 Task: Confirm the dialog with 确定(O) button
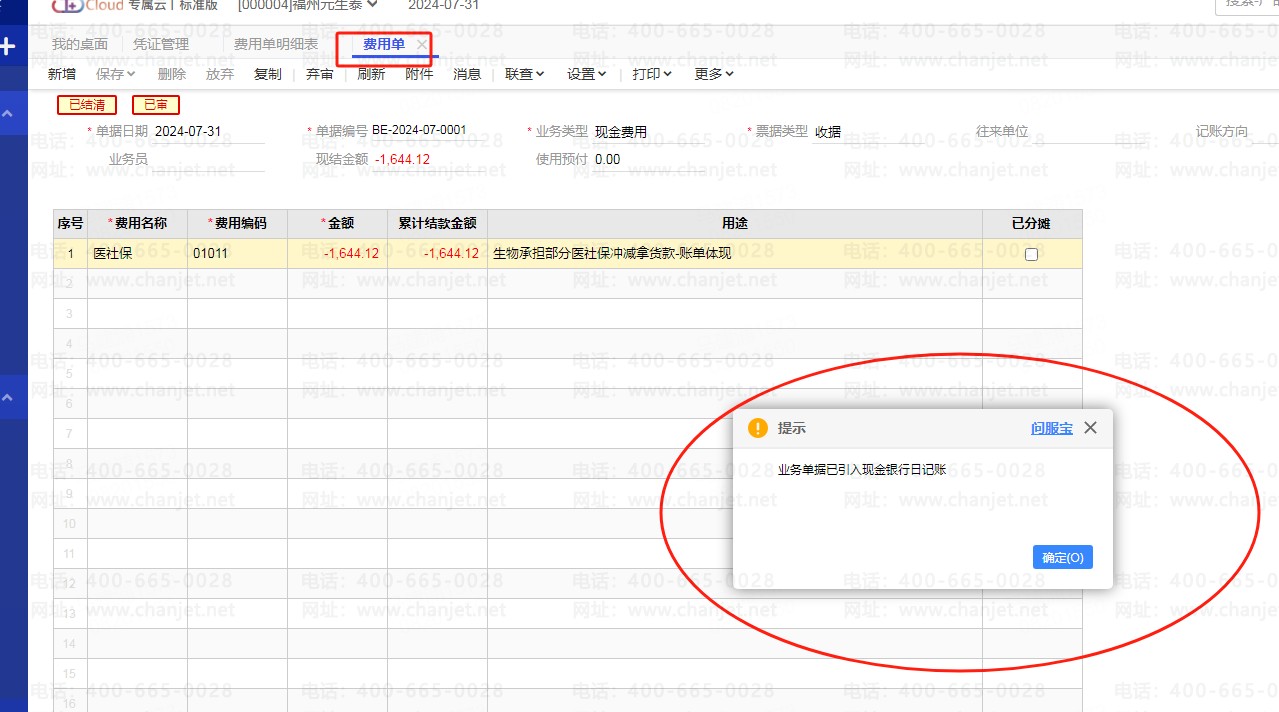click(x=1063, y=557)
